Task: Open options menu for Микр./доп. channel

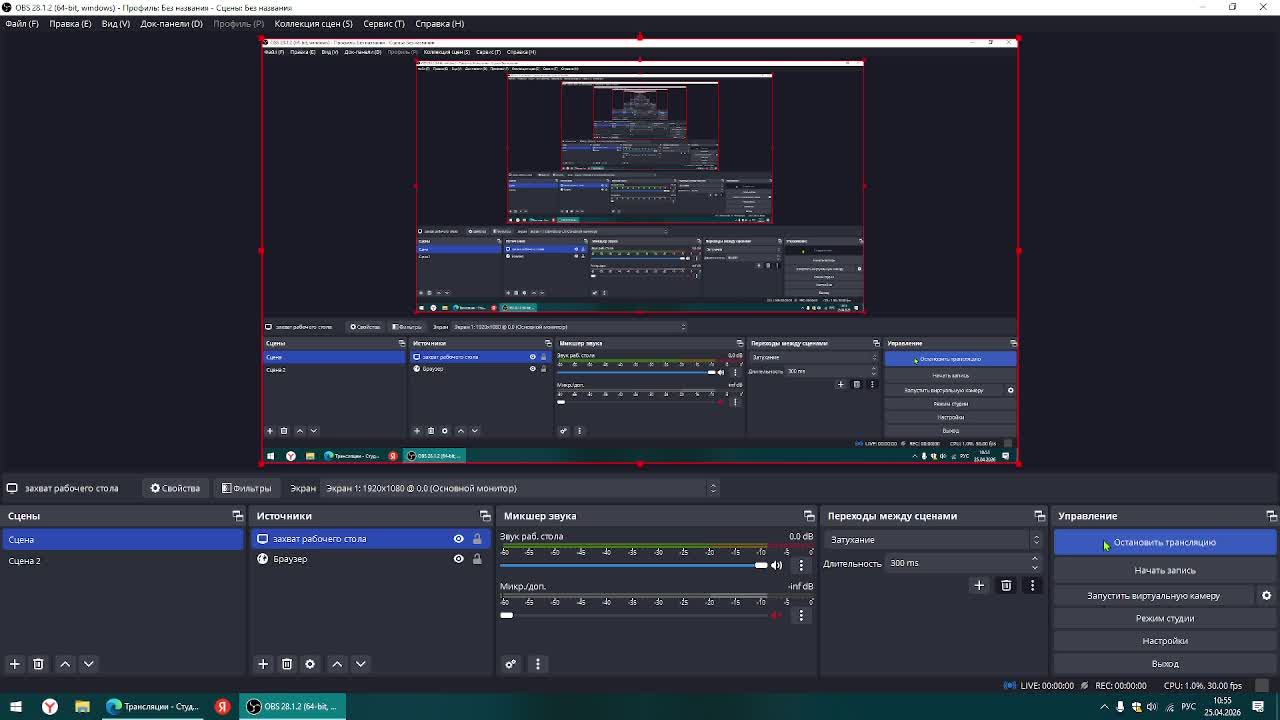Action: coord(801,615)
